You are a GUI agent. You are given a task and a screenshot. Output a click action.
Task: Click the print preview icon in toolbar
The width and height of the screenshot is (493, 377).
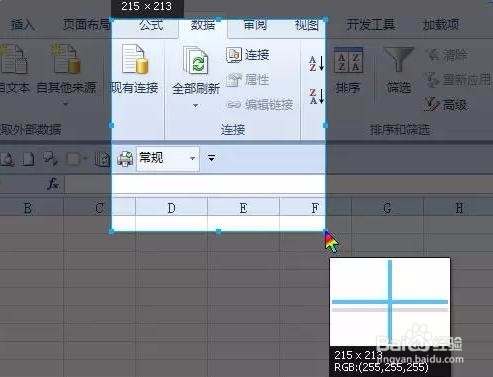pos(8,159)
